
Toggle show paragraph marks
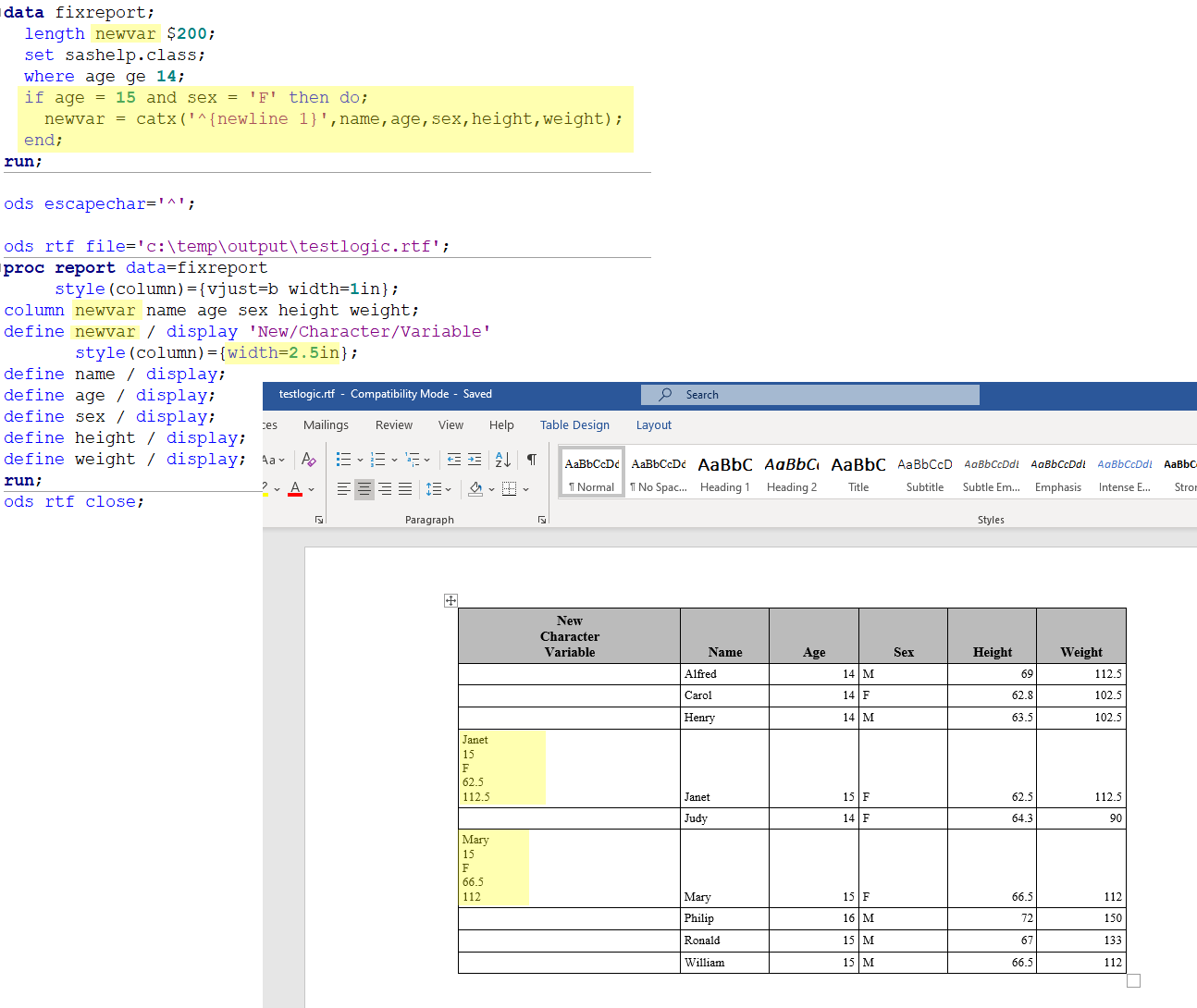[x=532, y=460]
